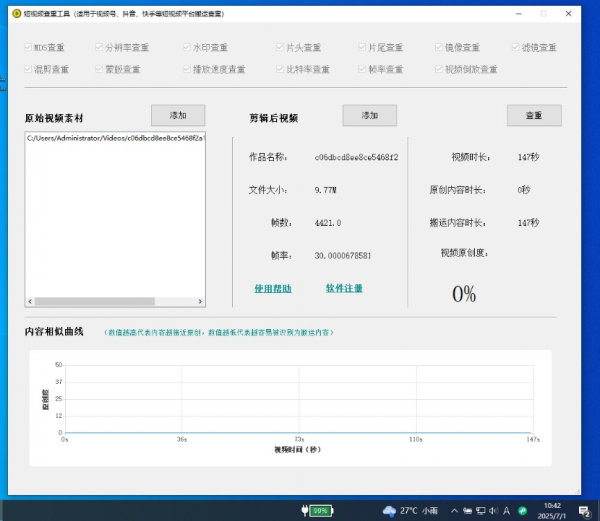Select the C:/Users/Administrator/Videos file path entry
Viewport: 600px width, 521px height.
[115, 138]
